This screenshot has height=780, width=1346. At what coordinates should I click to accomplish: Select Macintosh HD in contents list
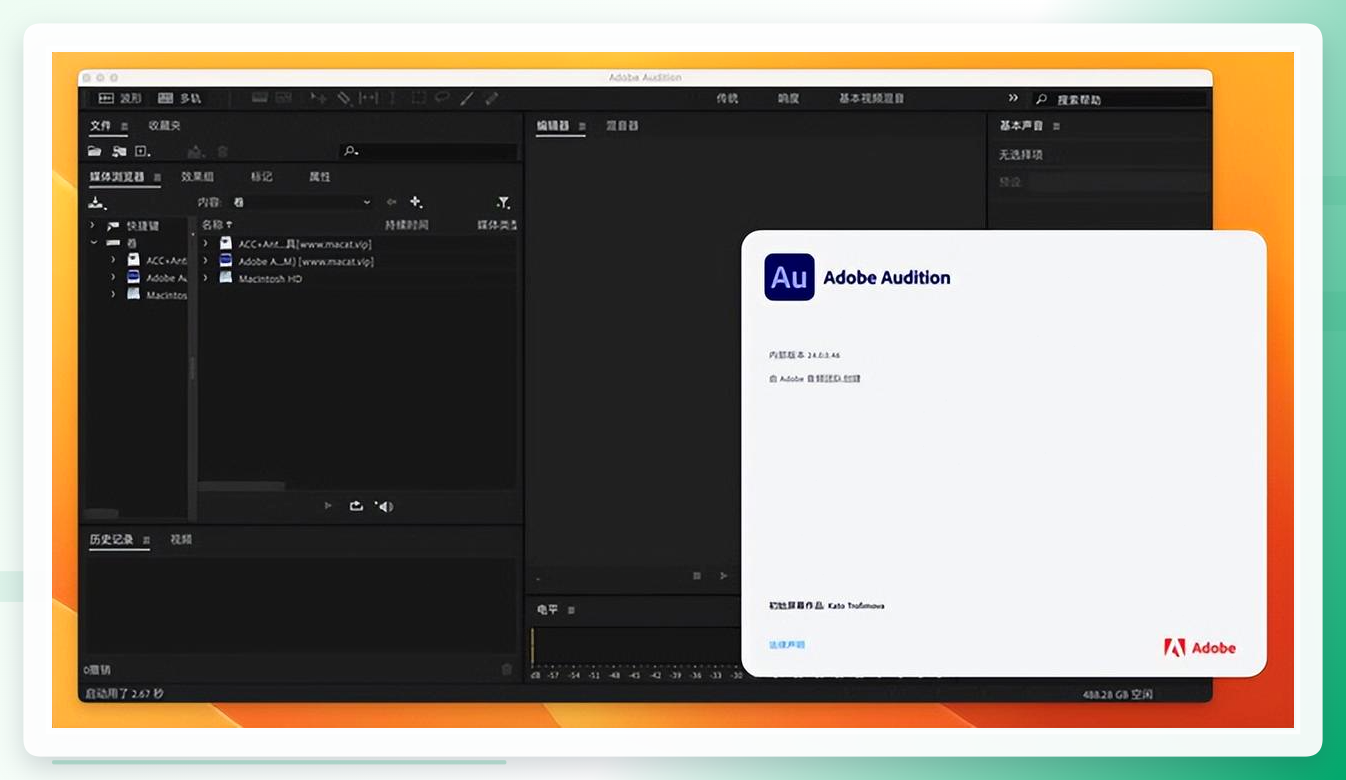point(270,279)
